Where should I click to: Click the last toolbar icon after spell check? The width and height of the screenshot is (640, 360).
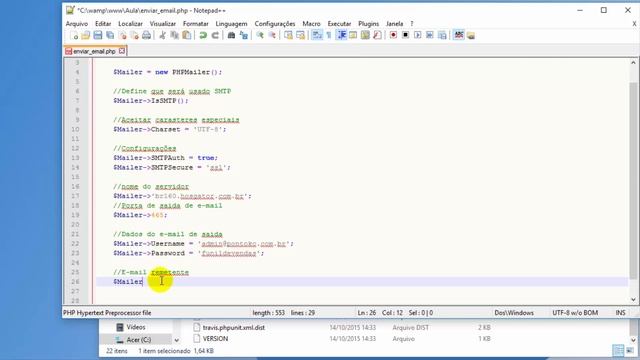[x=471, y=36]
